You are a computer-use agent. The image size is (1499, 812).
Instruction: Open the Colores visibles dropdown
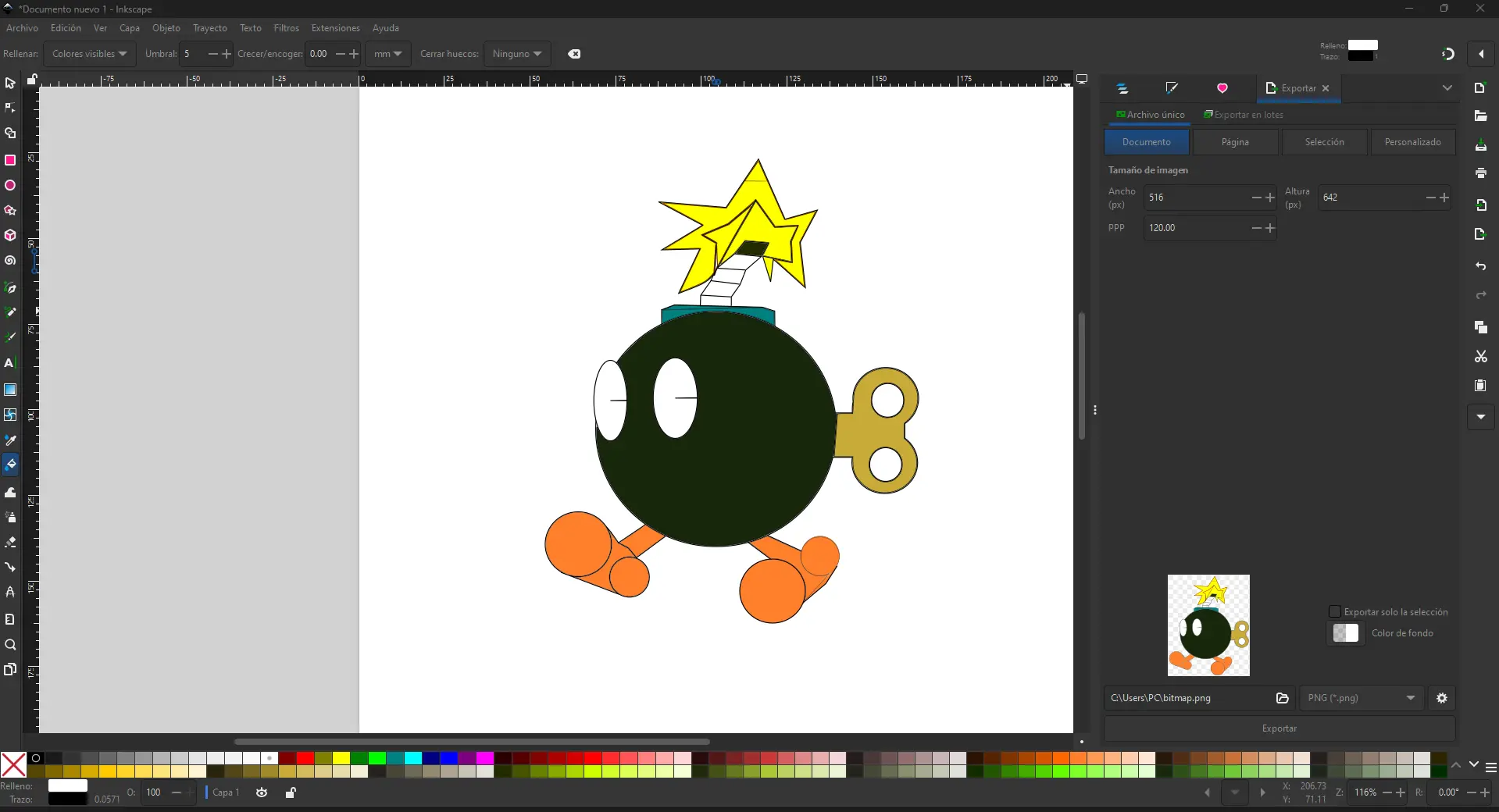pyautogui.click(x=88, y=54)
